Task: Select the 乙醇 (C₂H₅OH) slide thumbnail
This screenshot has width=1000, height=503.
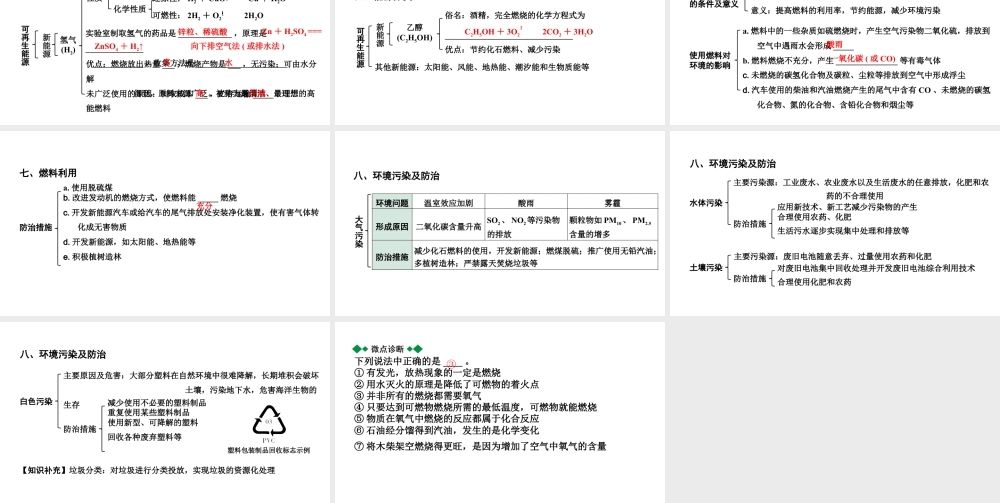Action: [x=500, y=62]
